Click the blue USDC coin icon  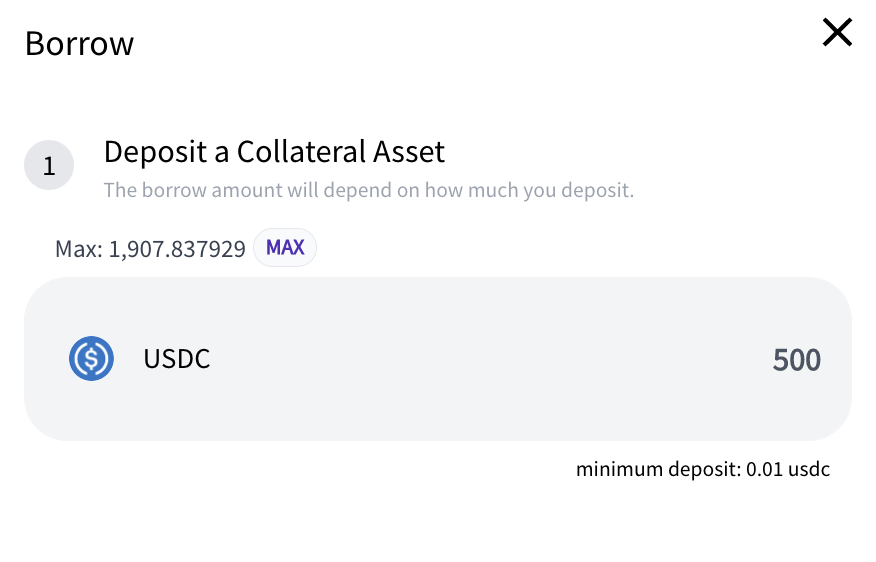(92, 359)
